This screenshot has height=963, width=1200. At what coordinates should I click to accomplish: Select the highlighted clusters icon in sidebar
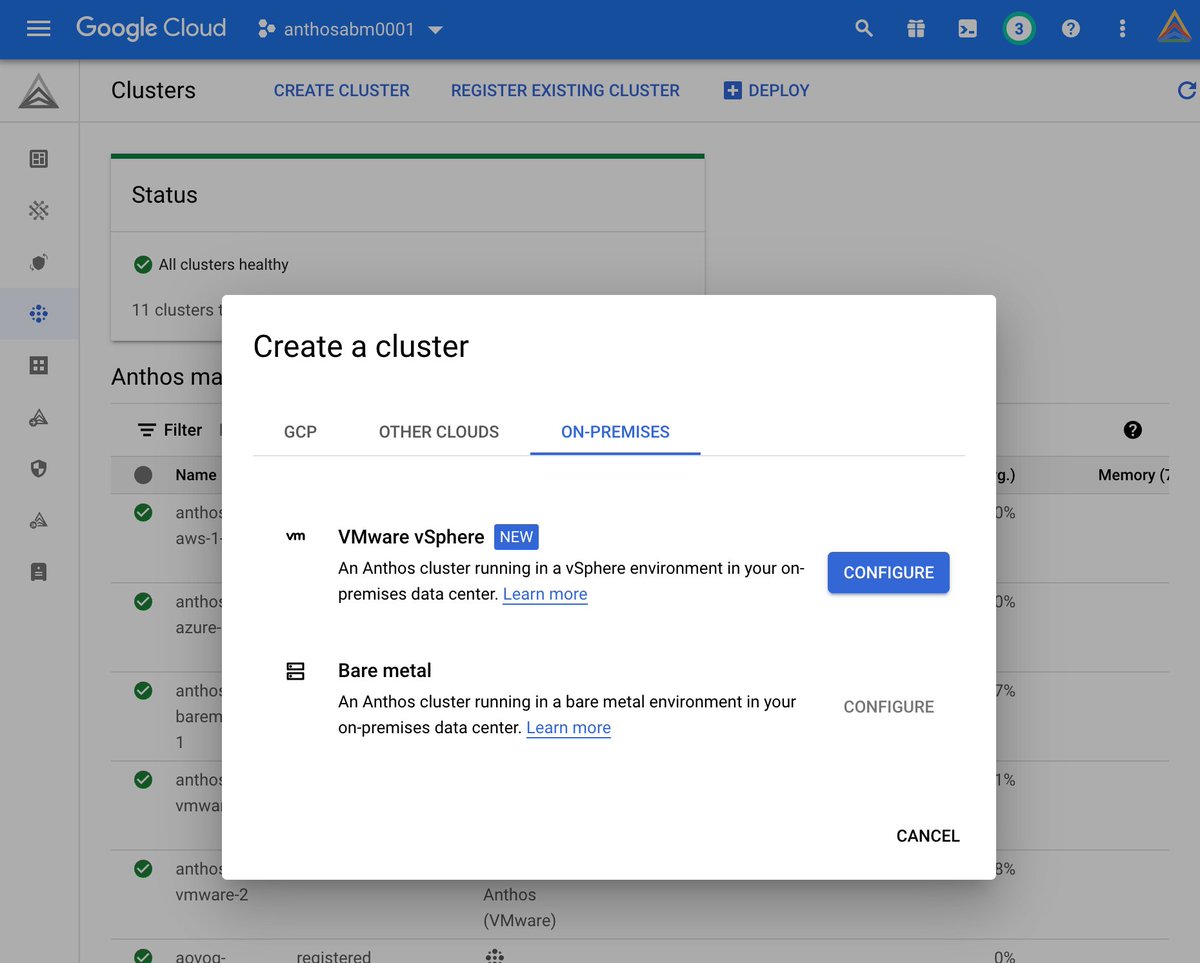(39, 314)
